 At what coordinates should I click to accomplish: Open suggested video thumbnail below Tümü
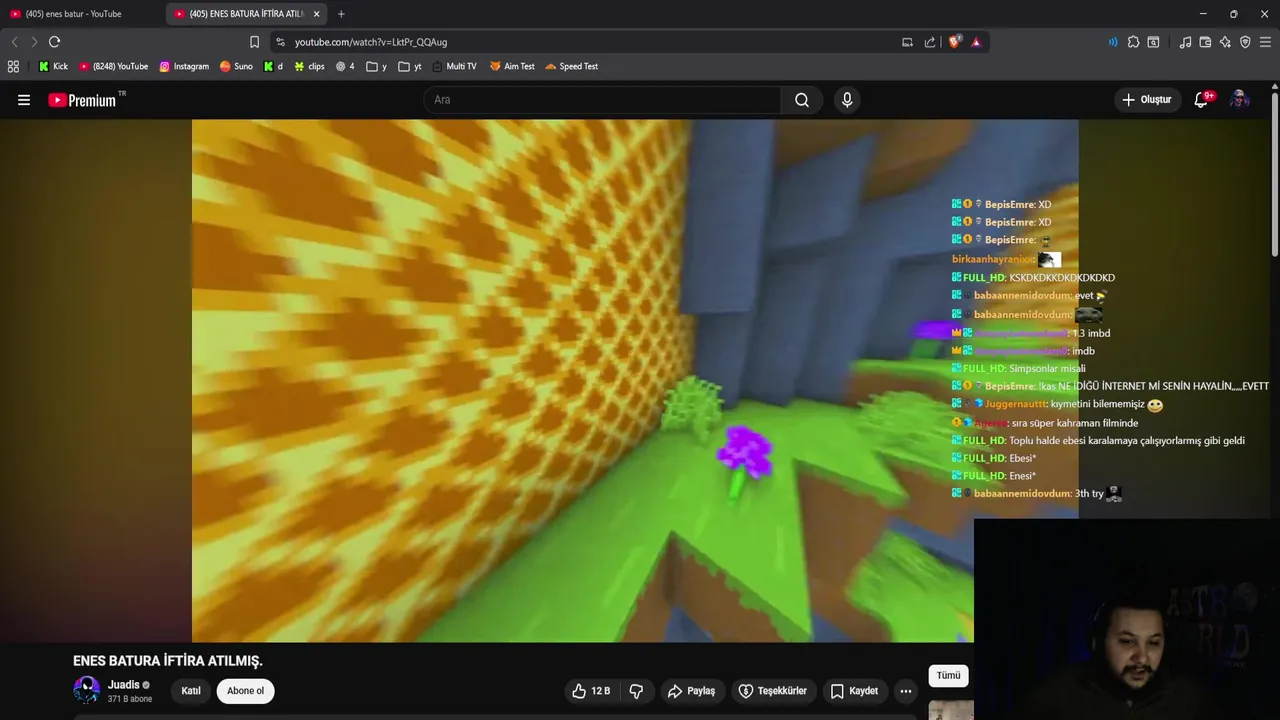coord(951,710)
